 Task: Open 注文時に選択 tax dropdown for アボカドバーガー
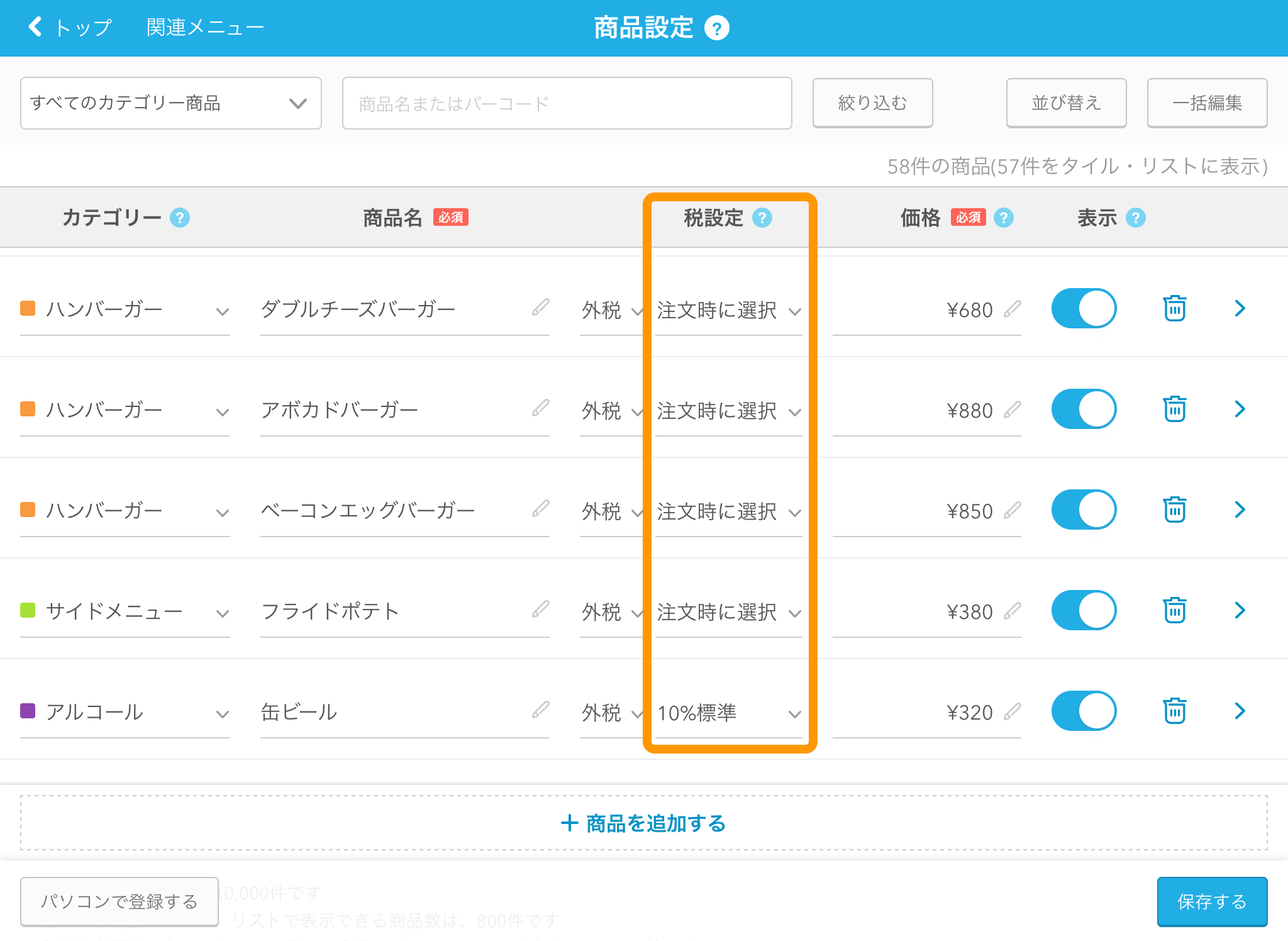[x=729, y=411]
